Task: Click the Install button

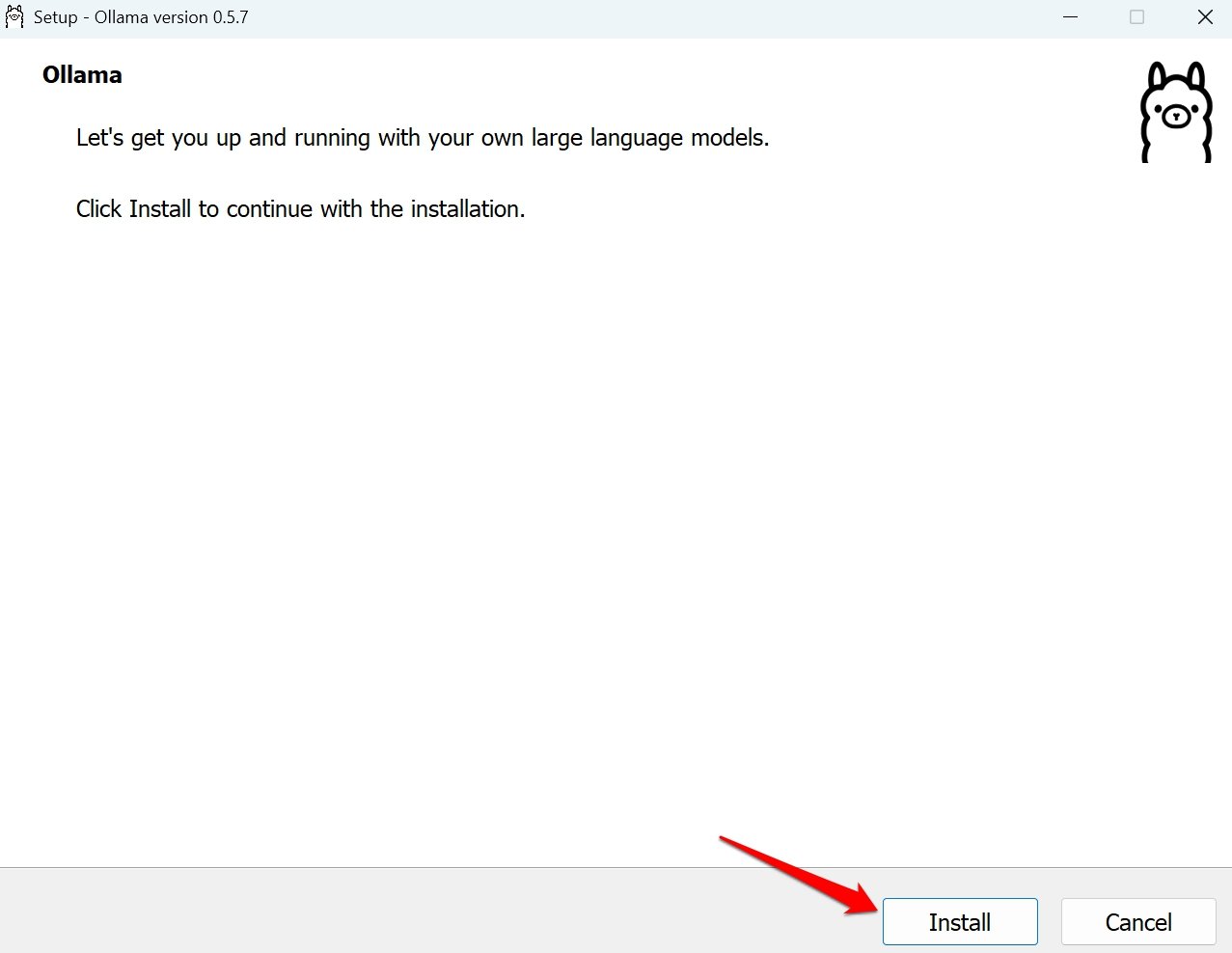Action: [960, 922]
